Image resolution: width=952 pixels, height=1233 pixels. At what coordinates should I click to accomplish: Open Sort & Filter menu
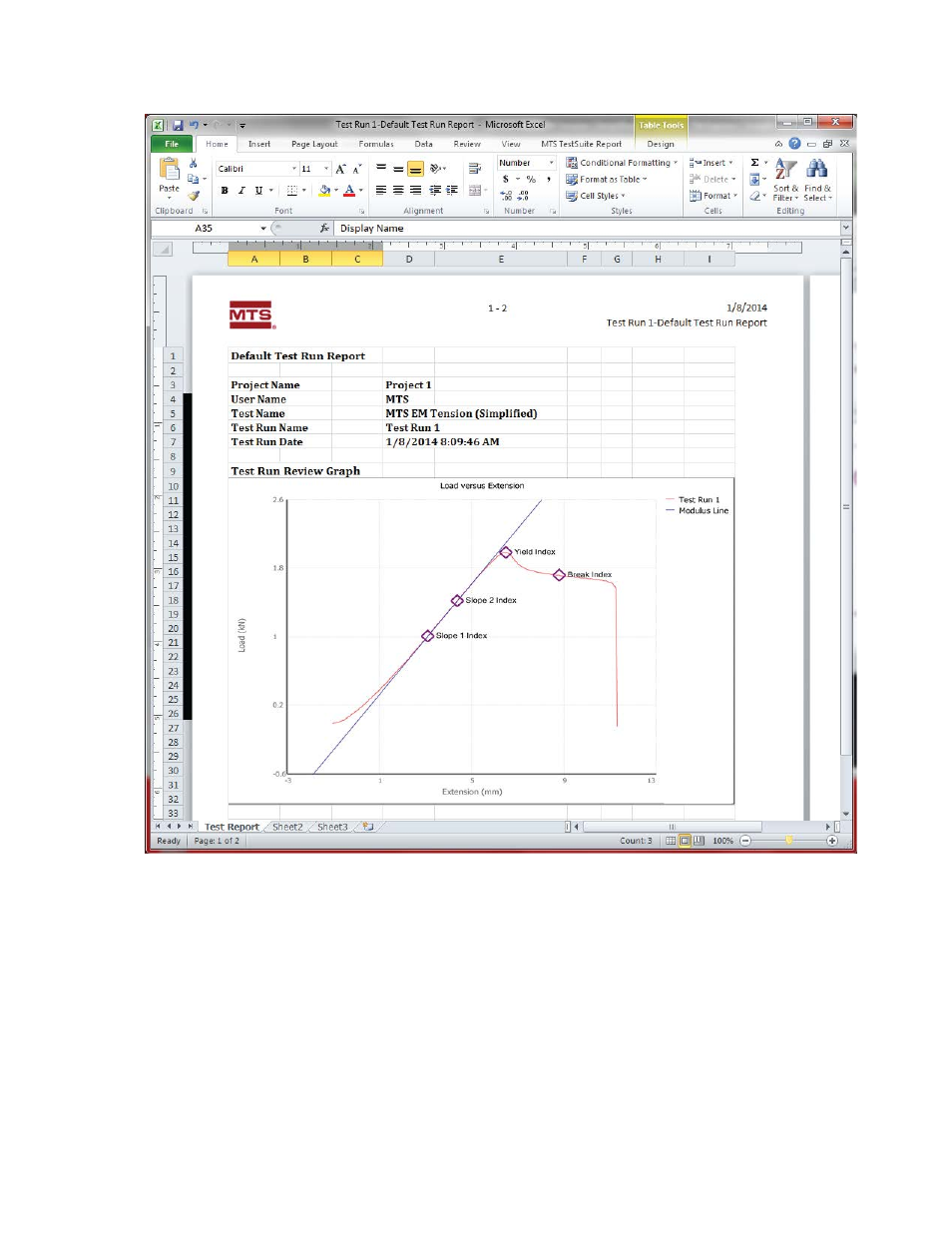tap(785, 180)
